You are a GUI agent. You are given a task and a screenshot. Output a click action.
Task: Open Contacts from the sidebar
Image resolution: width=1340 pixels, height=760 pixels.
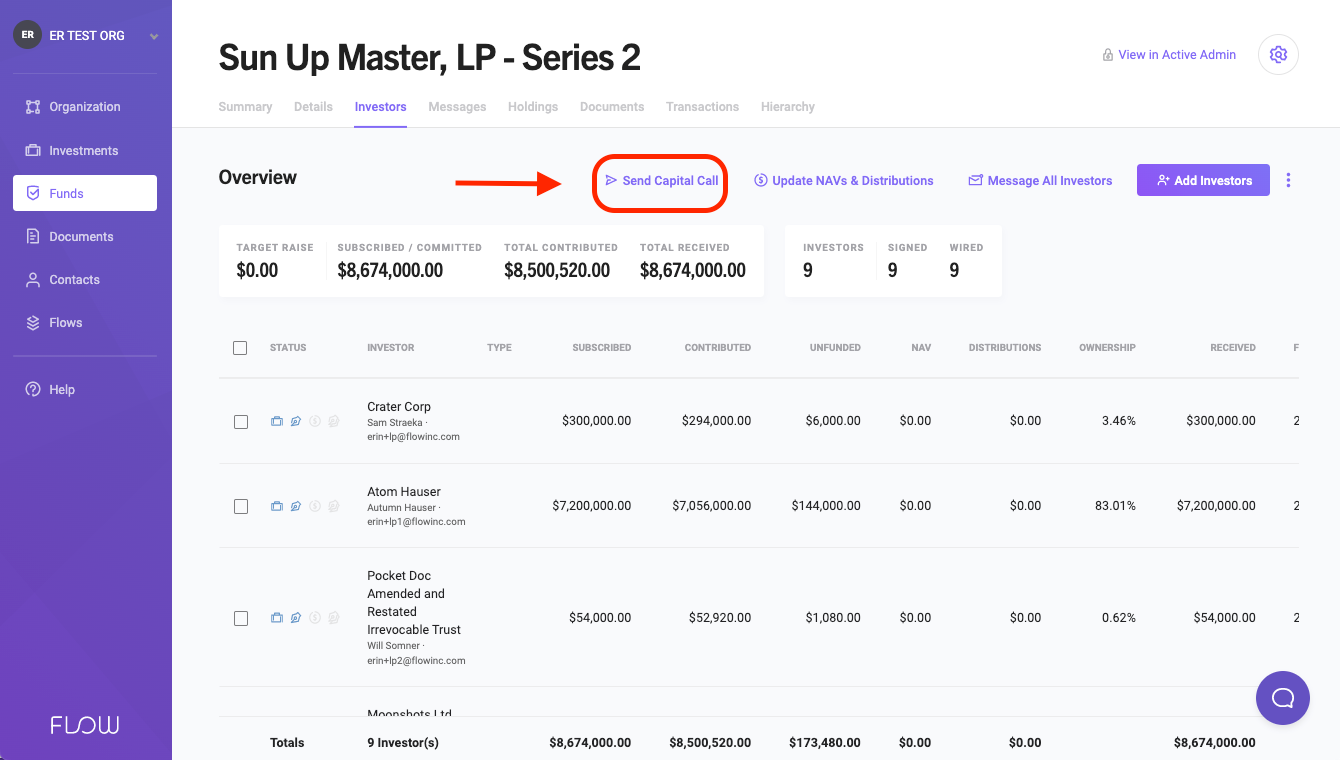[x=74, y=280]
